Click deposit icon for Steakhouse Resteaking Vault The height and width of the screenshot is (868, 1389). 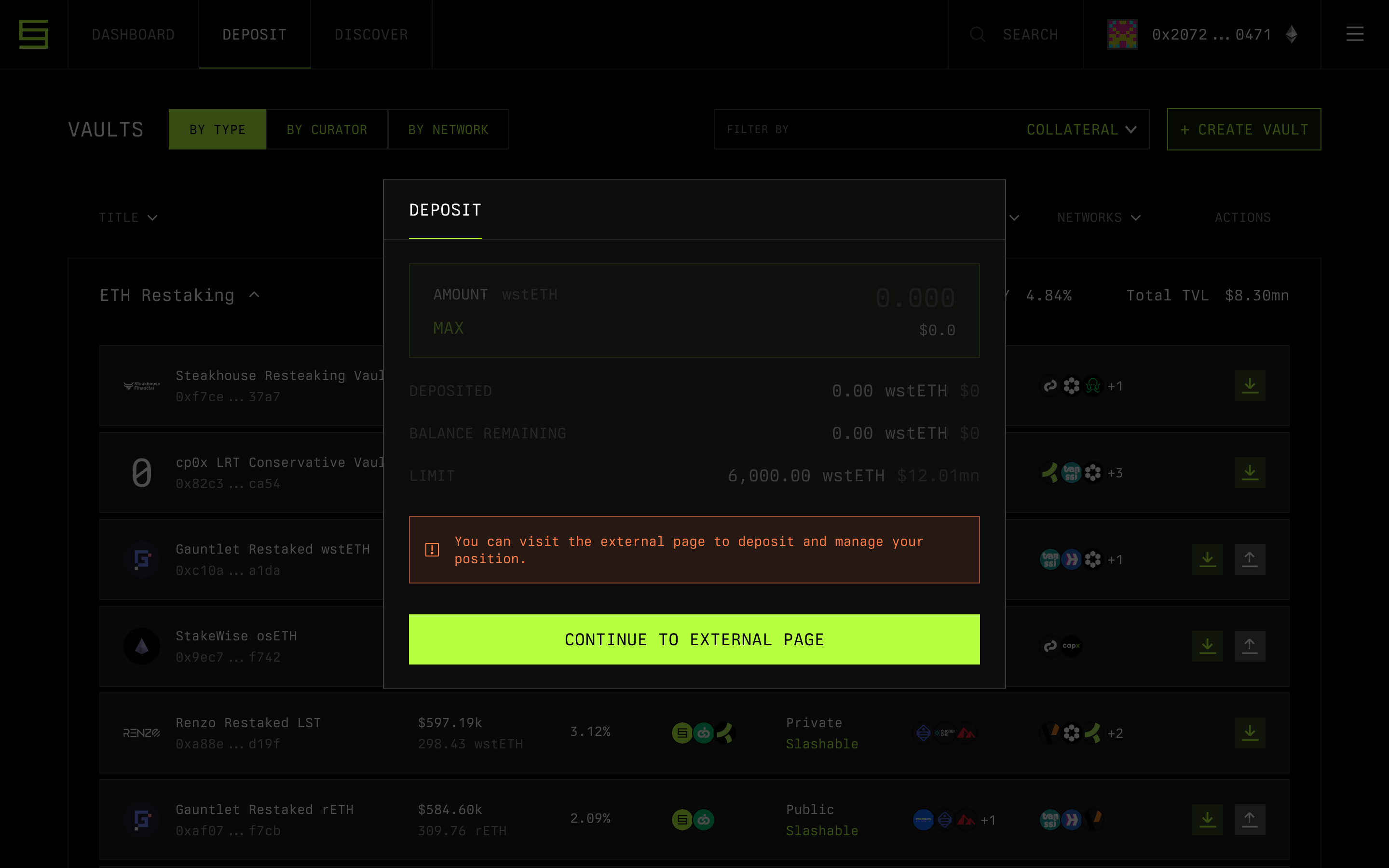click(1250, 386)
